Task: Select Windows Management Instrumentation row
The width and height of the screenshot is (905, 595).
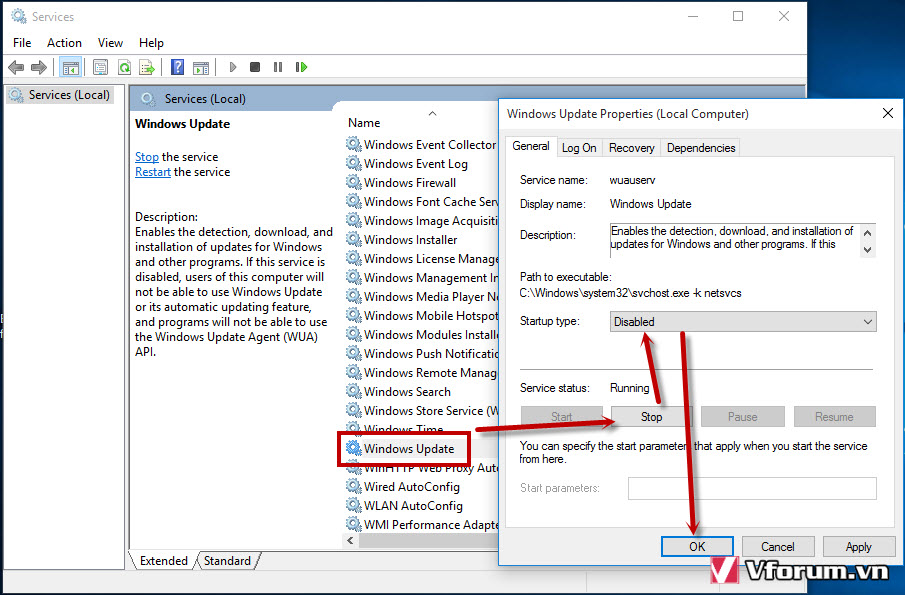Action: (422, 278)
